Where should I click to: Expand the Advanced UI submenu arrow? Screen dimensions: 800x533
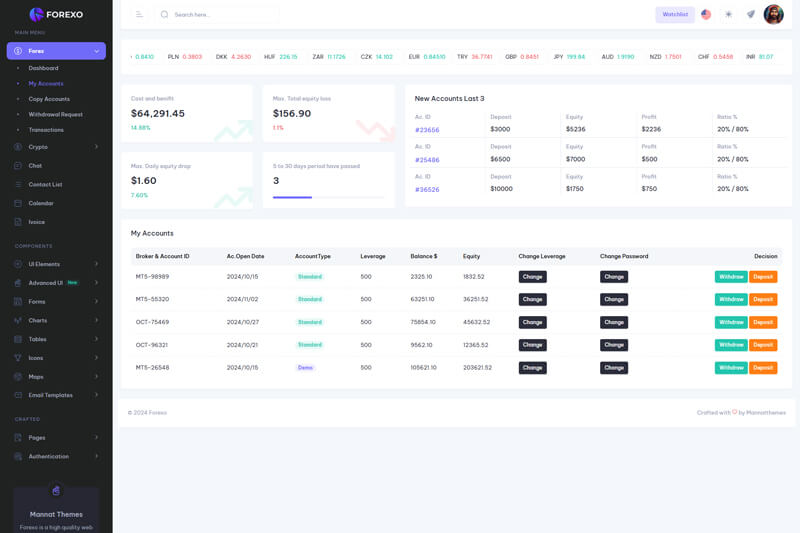(x=96, y=283)
